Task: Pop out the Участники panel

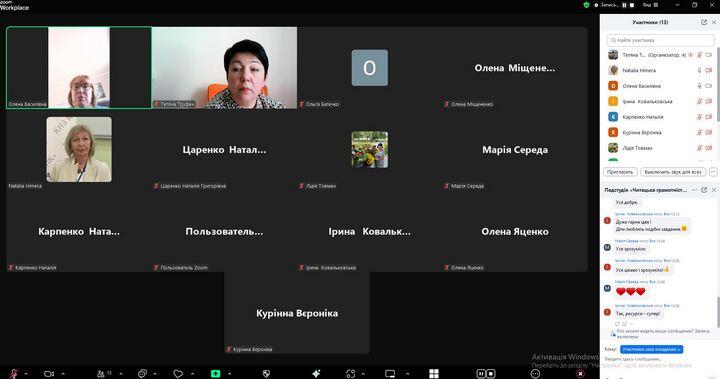Action: click(704, 22)
